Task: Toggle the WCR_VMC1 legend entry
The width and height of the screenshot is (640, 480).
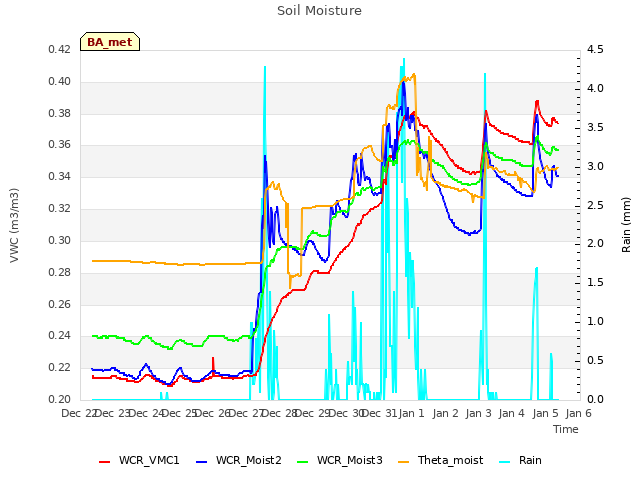Action: 139,460
